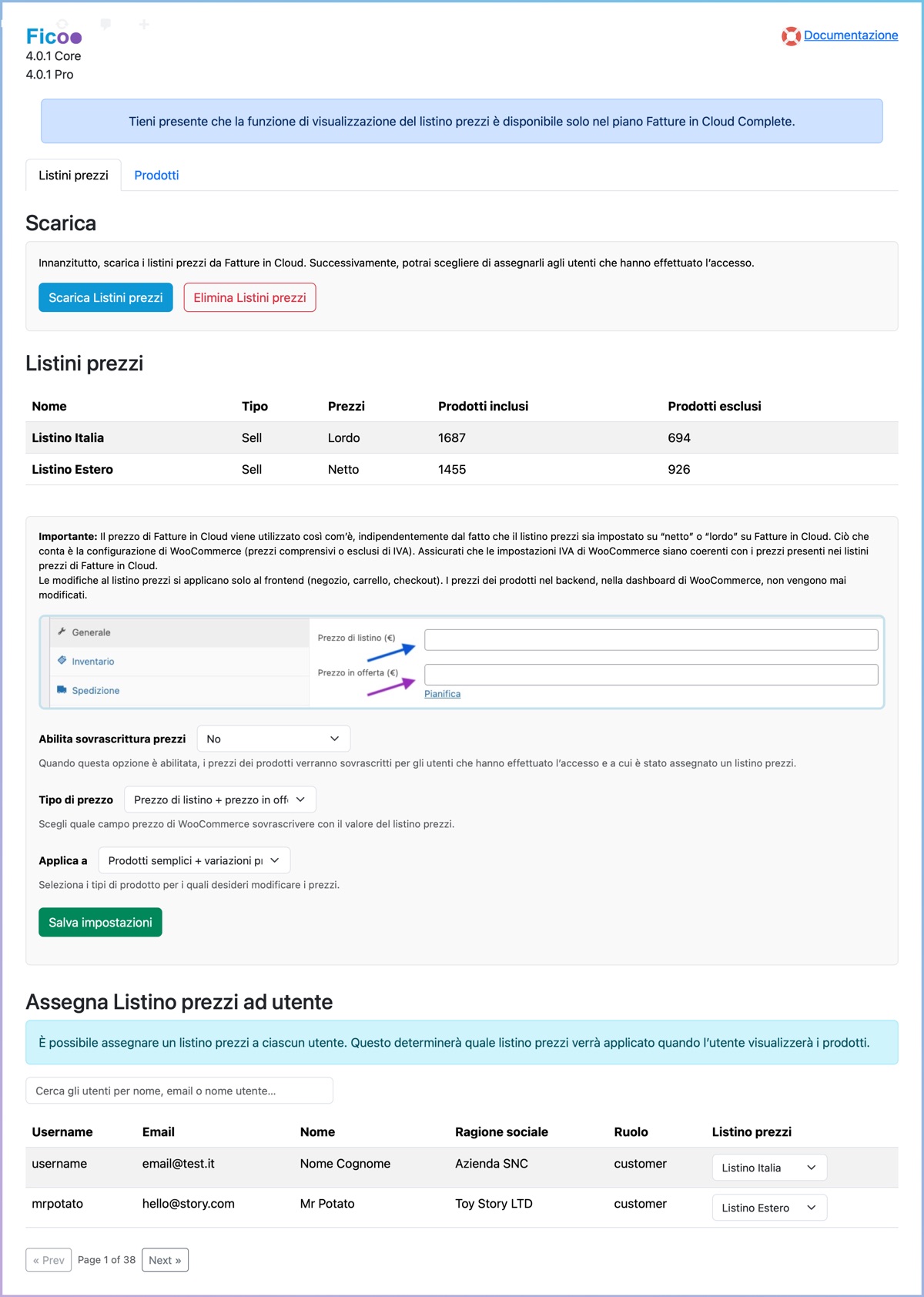Screen dimensions: 924x1297
Task: Change the price list for user mrpotato
Action: 768,1208
